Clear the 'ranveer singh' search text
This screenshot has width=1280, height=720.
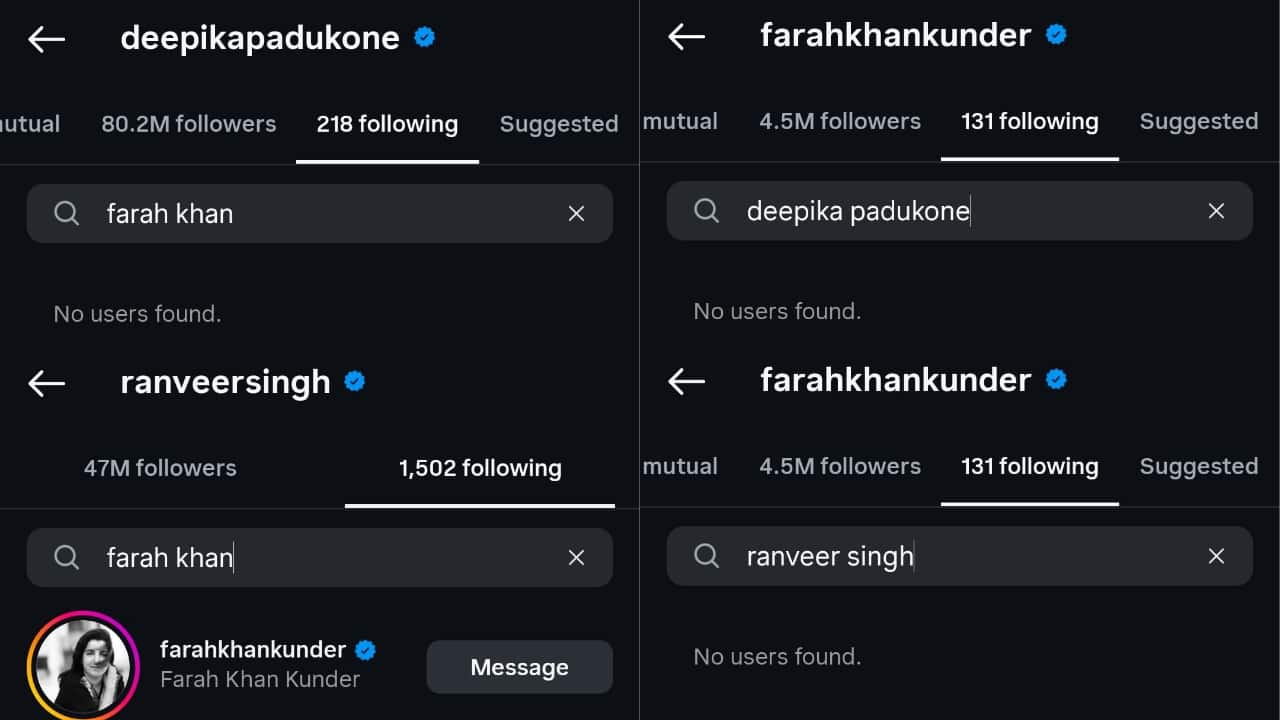(x=1216, y=556)
